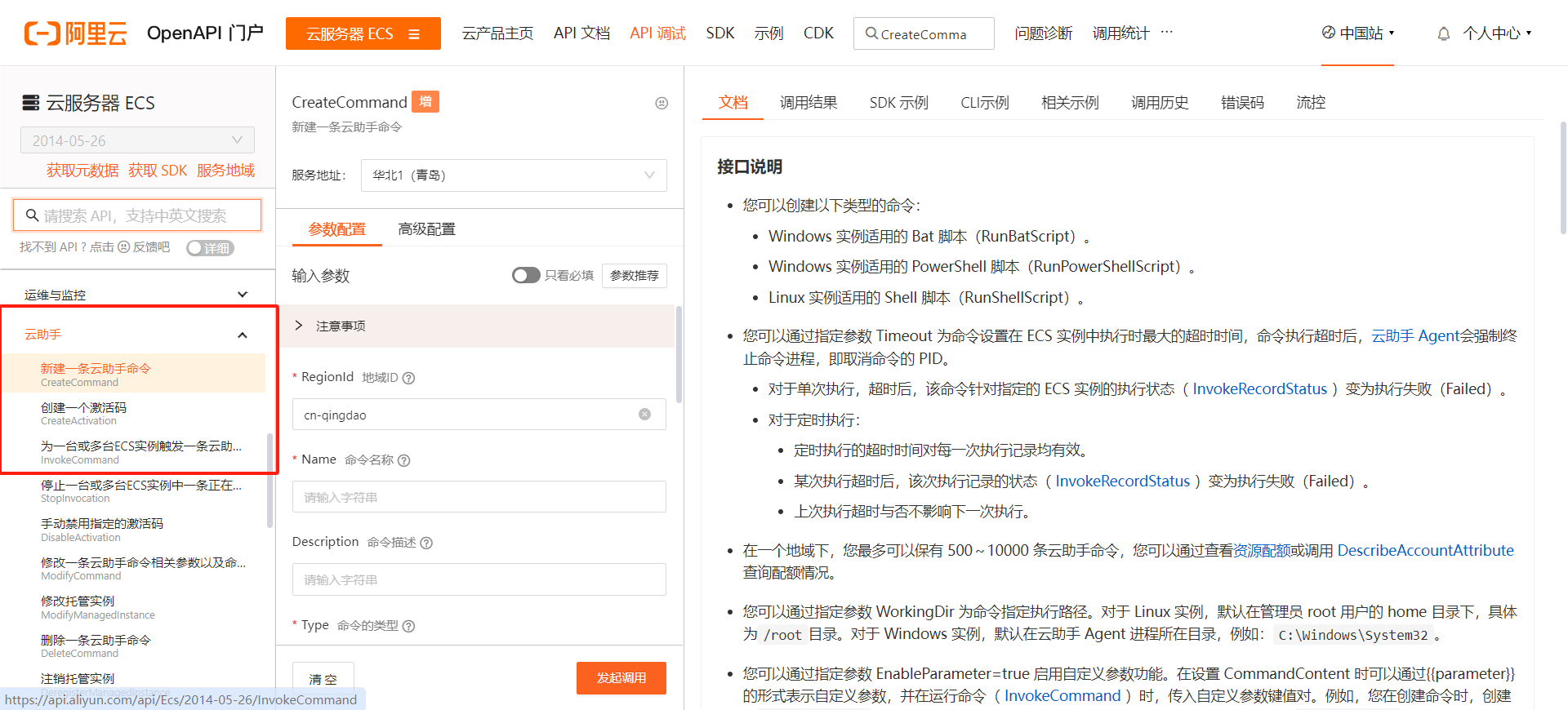
Task: Select the 高级配置 tab
Action: 426,229
